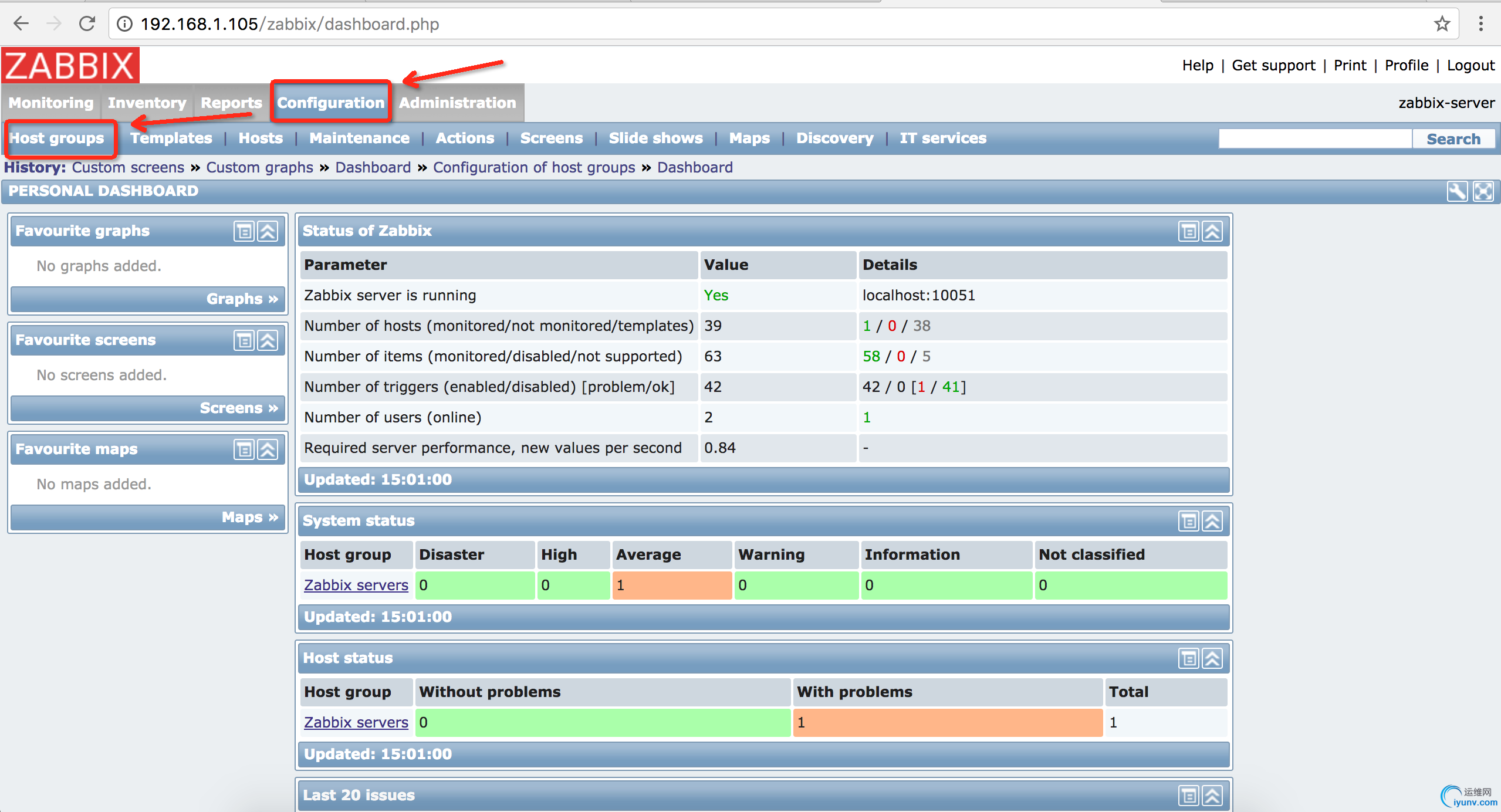This screenshot has height=812, width=1501.
Task: Open Favourite maps widget menu icon
Action: click(x=244, y=449)
